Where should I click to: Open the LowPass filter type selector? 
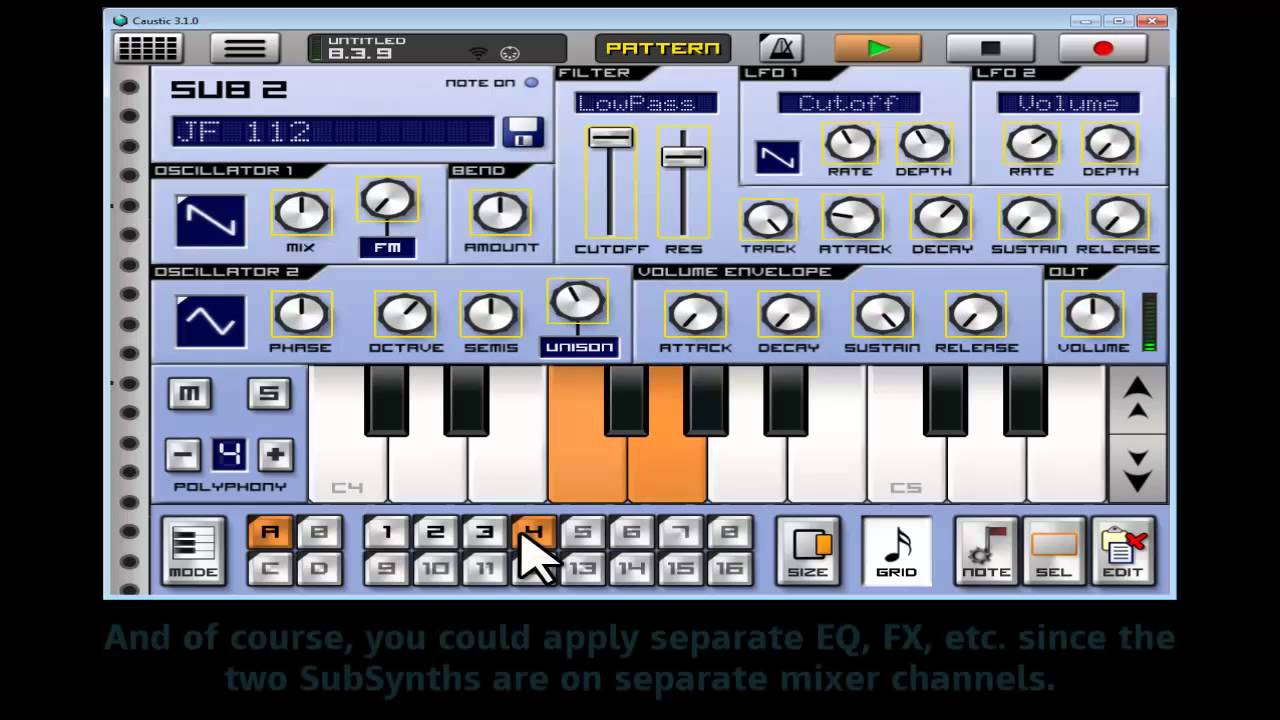click(646, 103)
